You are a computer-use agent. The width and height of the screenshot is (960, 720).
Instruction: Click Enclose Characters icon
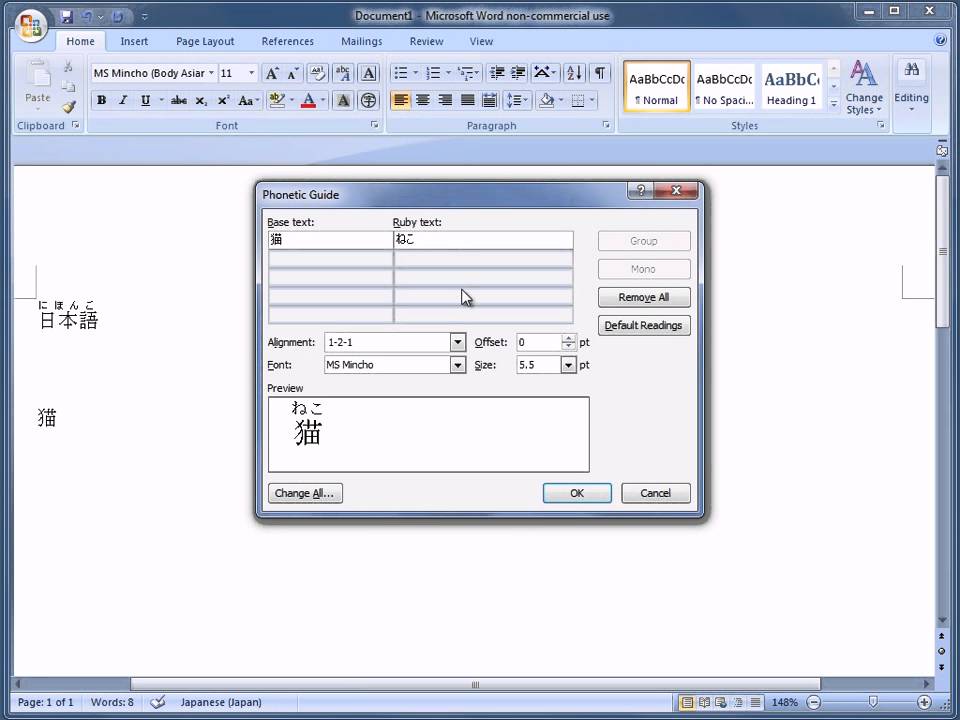coord(369,100)
